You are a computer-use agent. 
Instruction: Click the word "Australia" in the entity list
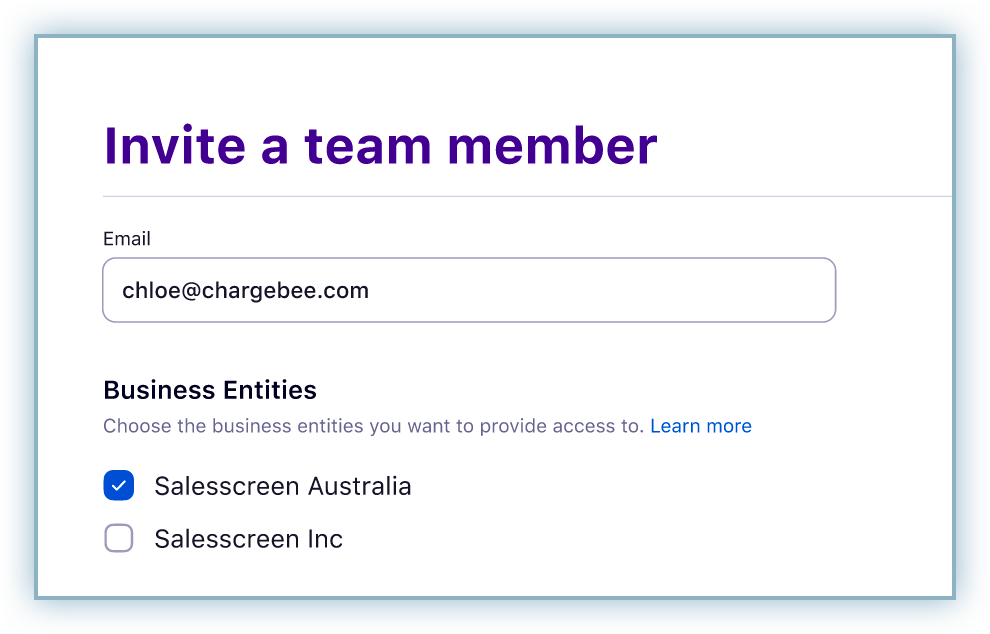(x=359, y=486)
